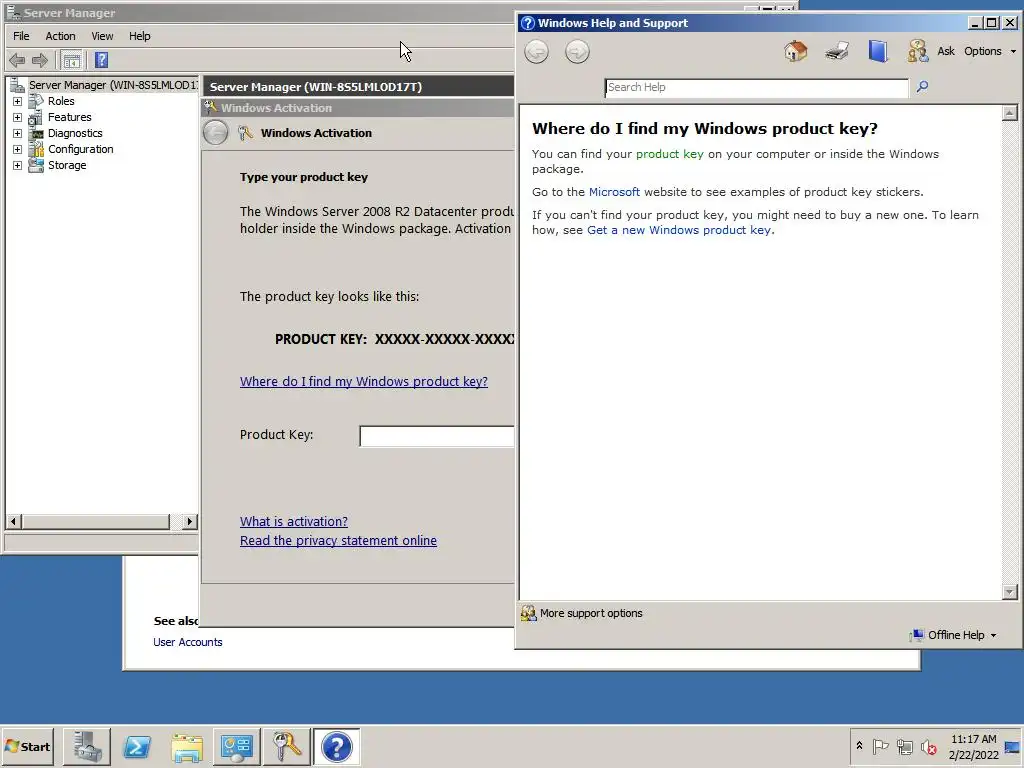Select Server Manager root tree node
Viewport: 1024px width, 768px height.
click(x=112, y=85)
